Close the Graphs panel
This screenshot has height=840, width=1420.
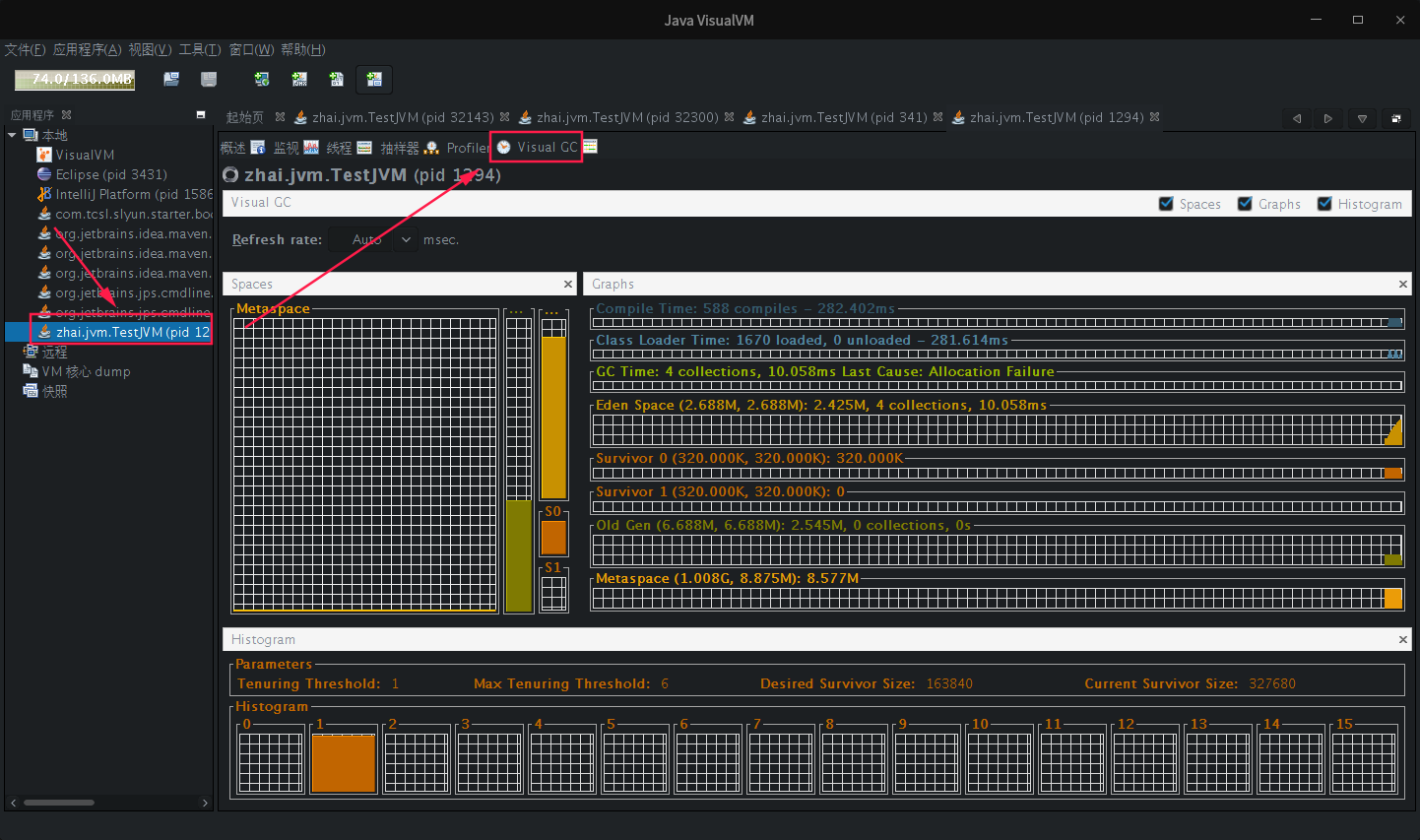click(x=1403, y=285)
